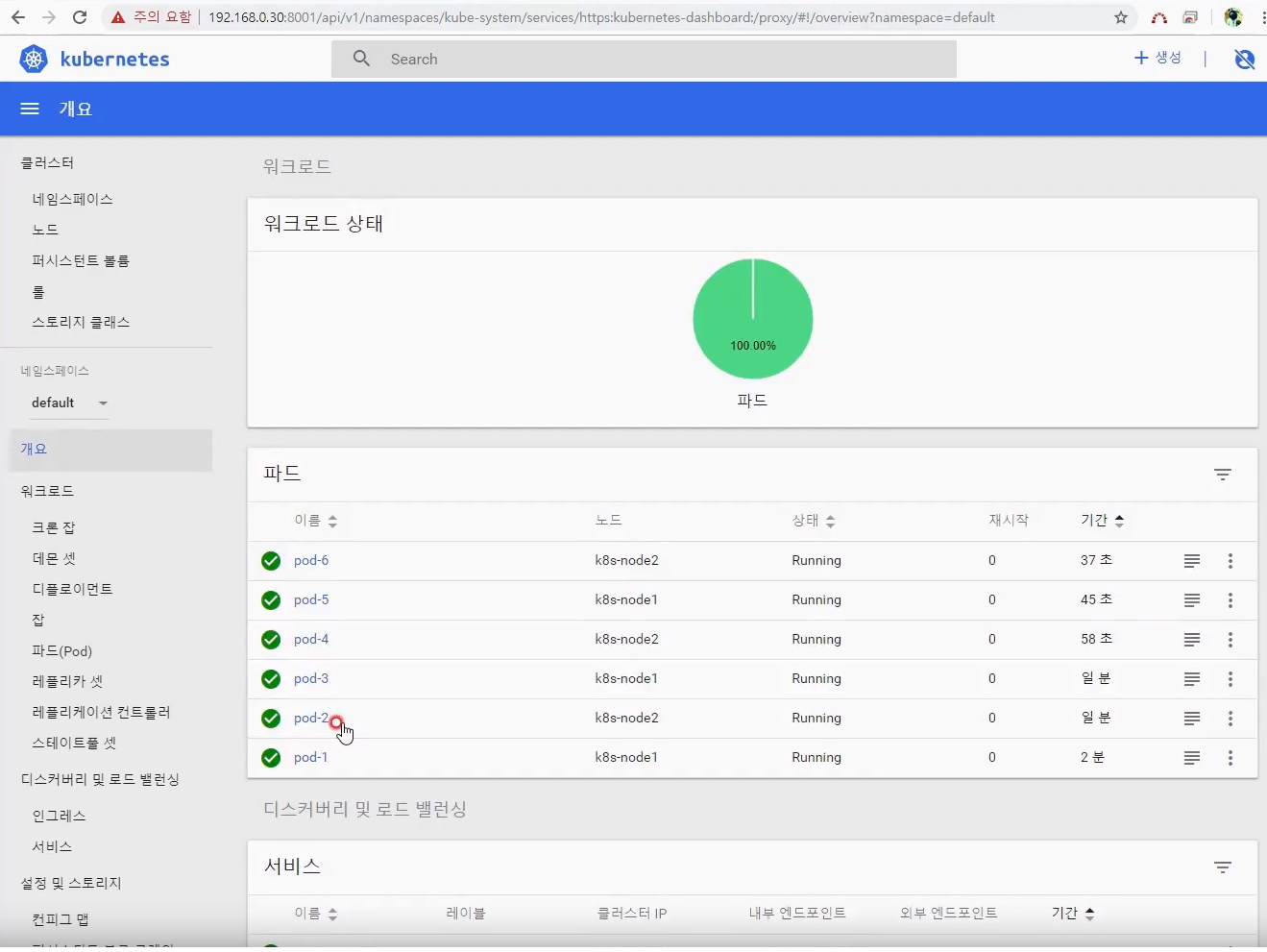
Task: Open 디스커버리 및 로드 밸런싱 in sidebar
Action: (100, 779)
